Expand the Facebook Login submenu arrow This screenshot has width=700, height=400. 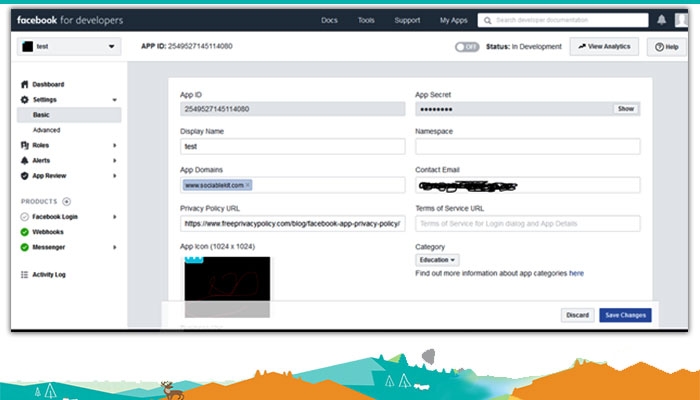pyautogui.click(x=114, y=217)
